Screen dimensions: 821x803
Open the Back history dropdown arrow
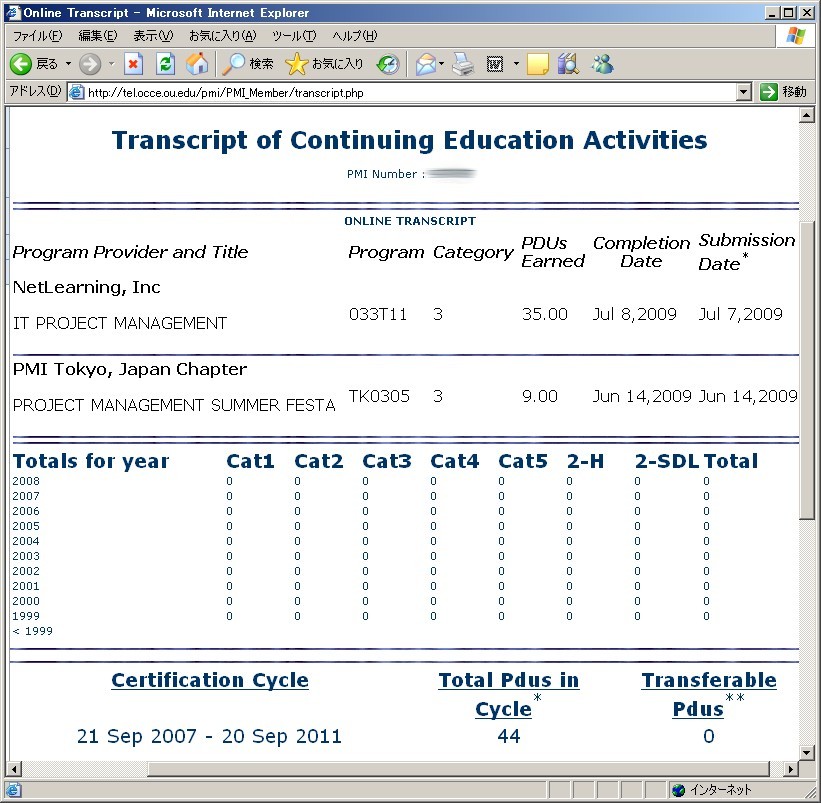[68, 64]
